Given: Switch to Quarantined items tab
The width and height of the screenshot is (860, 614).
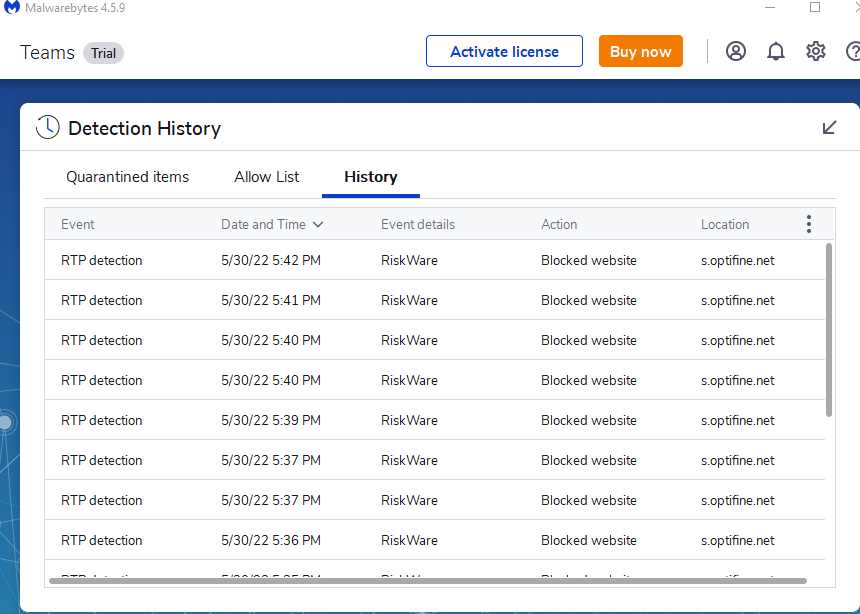Looking at the screenshot, I should point(127,177).
